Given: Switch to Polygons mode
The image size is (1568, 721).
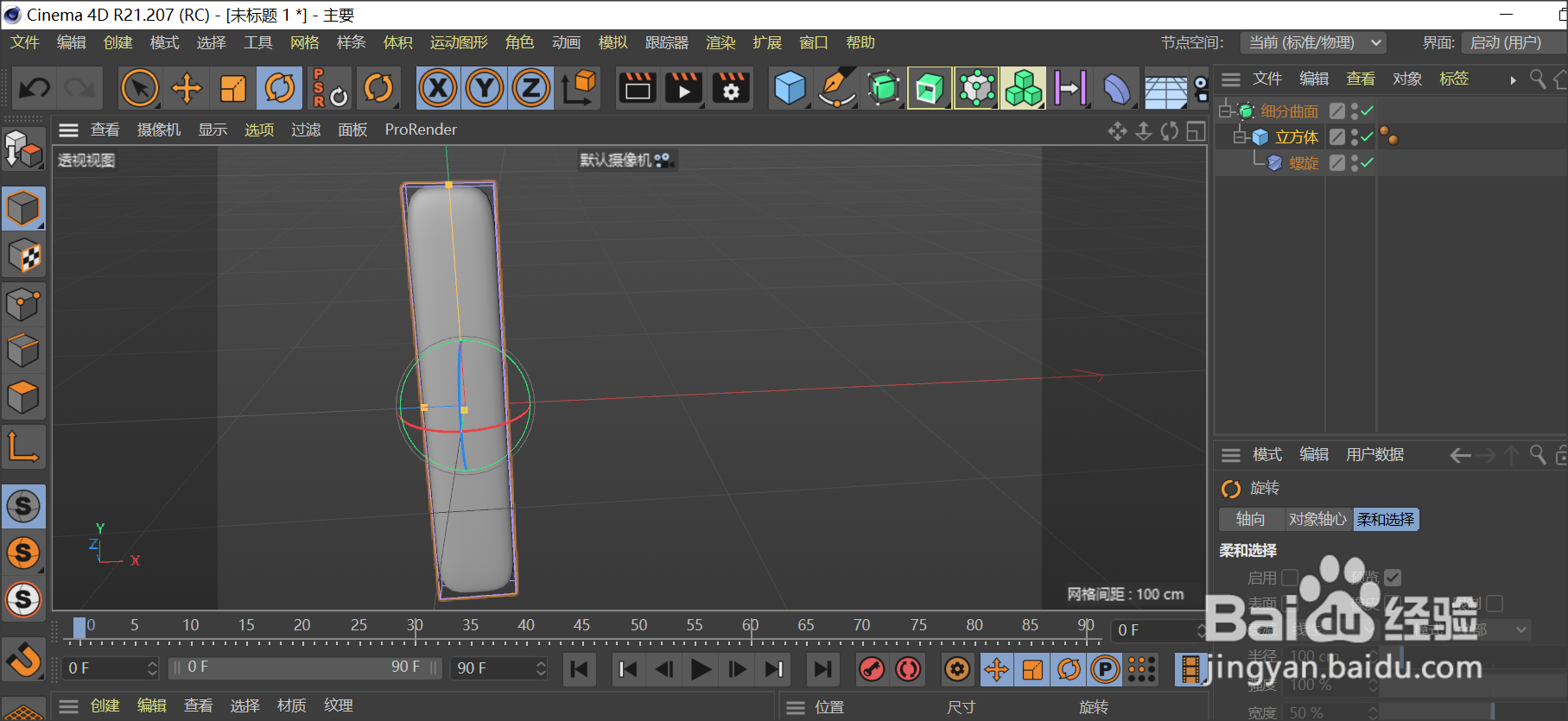Looking at the screenshot, I should coord(23,396).
